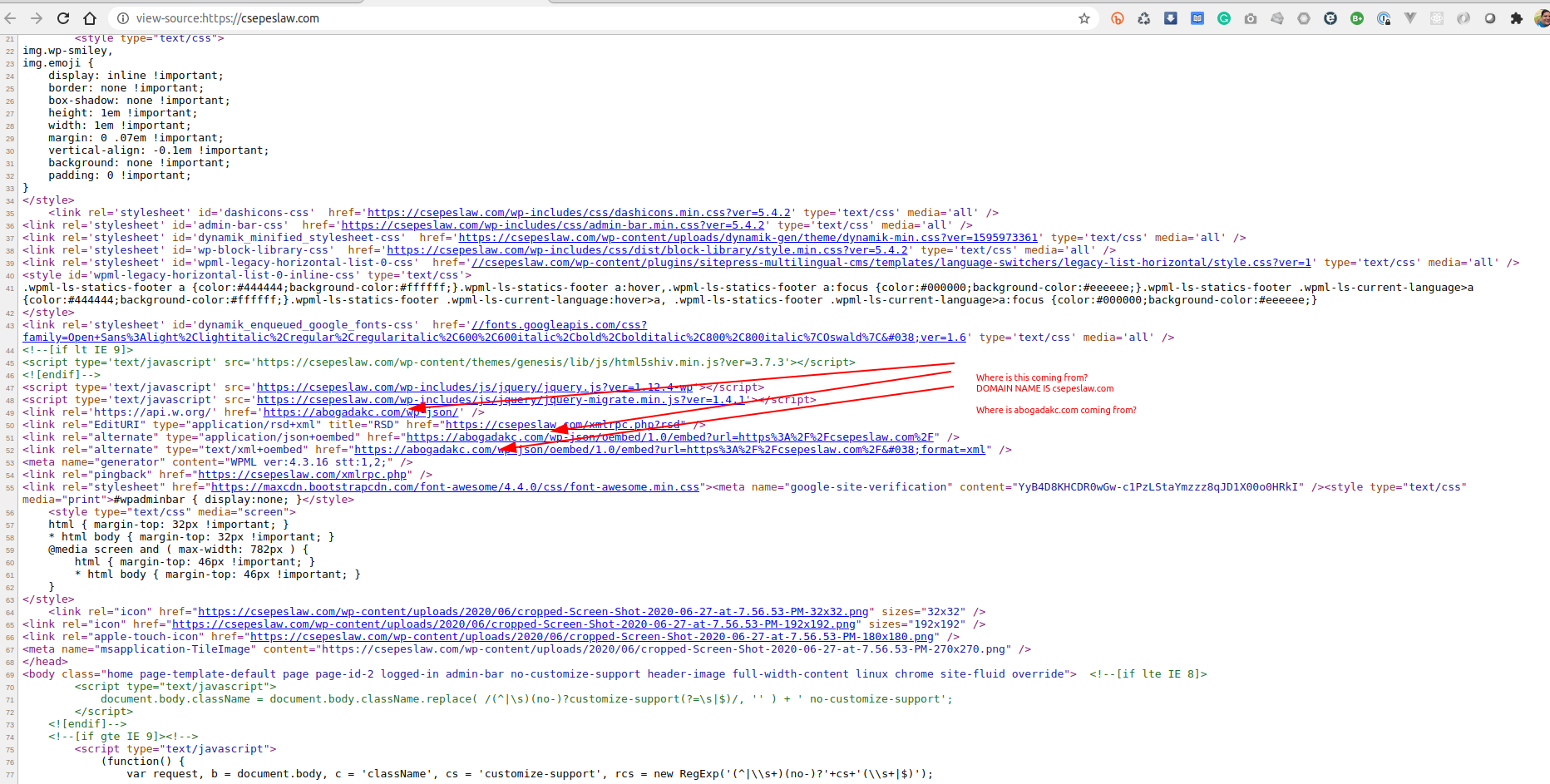Viewport: 1550px width, 784px height.
Task: Click the camera screenshot extension icon
Action: pyautogui.click(x=1251, y=18)
